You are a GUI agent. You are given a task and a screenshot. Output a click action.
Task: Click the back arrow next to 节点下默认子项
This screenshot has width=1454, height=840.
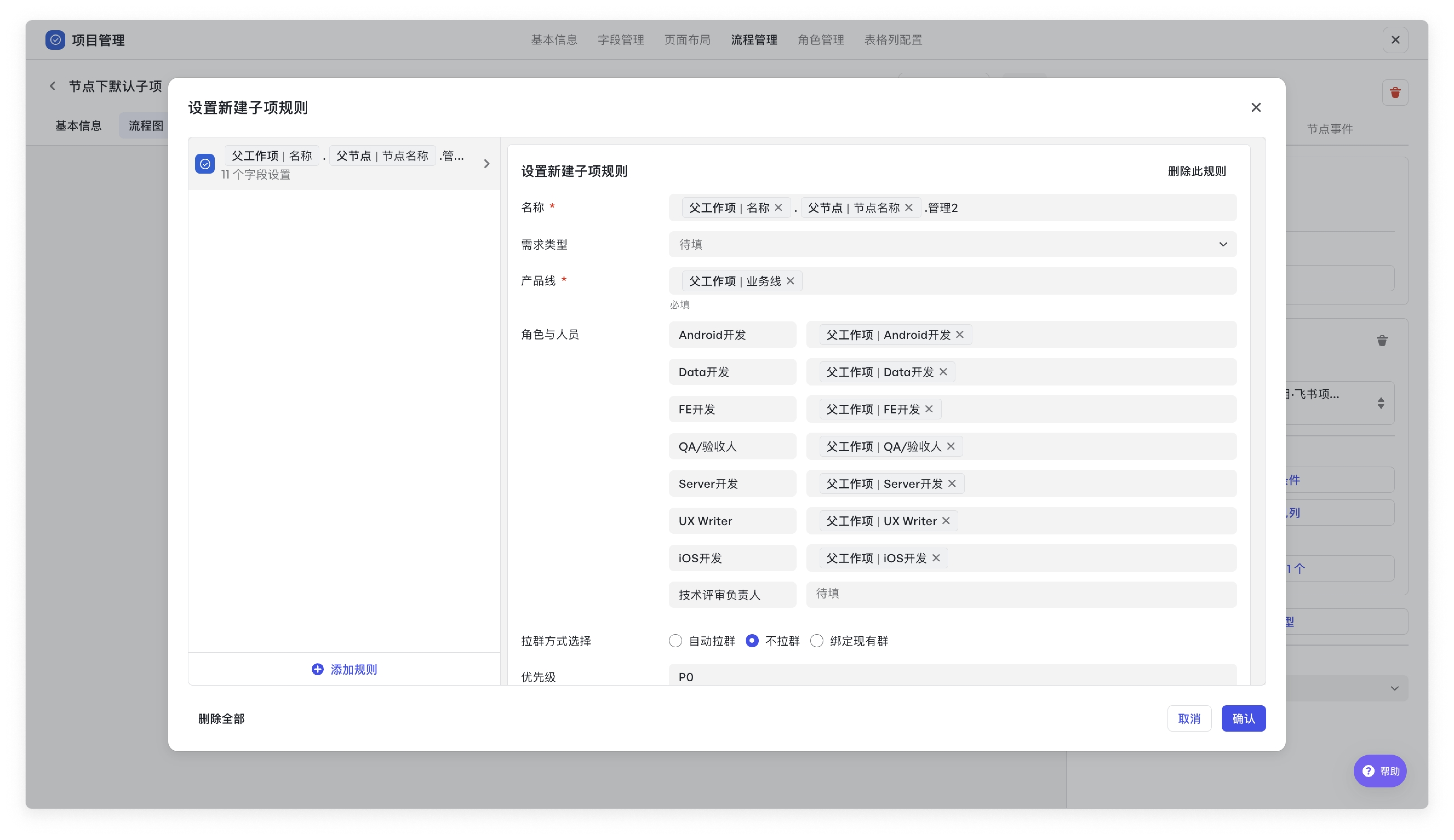pyautogui.click(x=53, y=86)
